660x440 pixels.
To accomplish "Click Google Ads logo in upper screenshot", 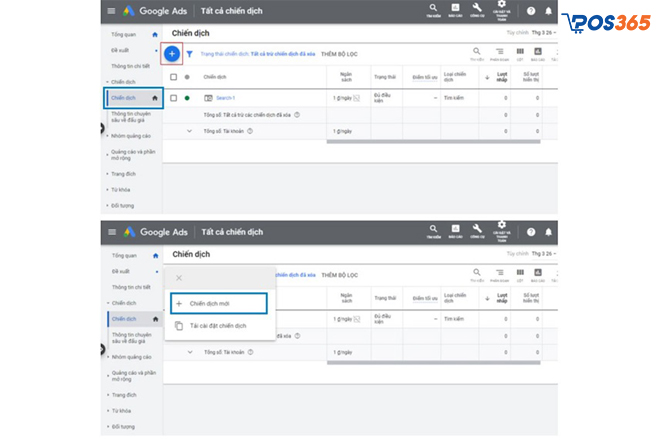I will (155, 11).
